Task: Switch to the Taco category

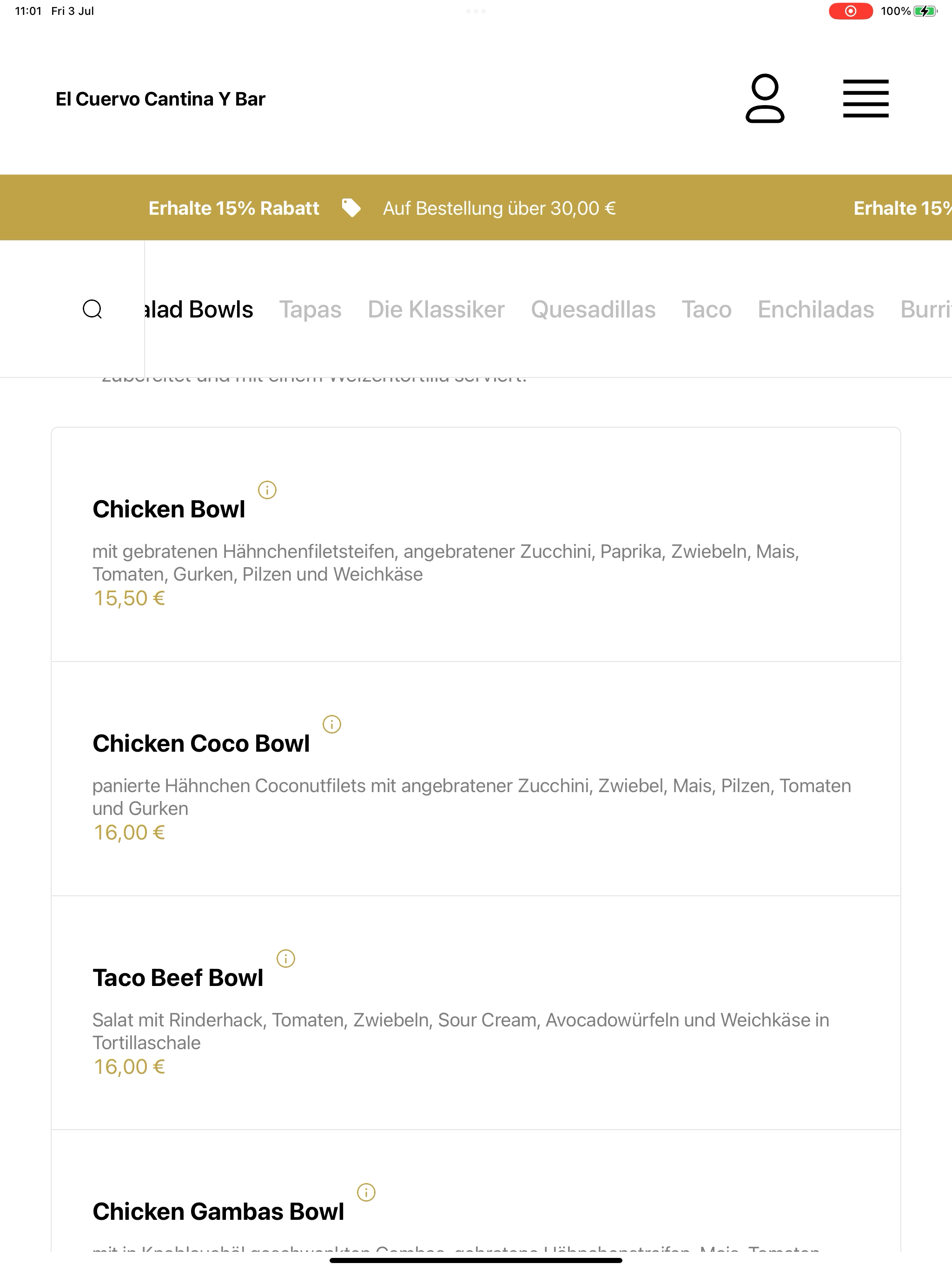Action: pos(706,309)
